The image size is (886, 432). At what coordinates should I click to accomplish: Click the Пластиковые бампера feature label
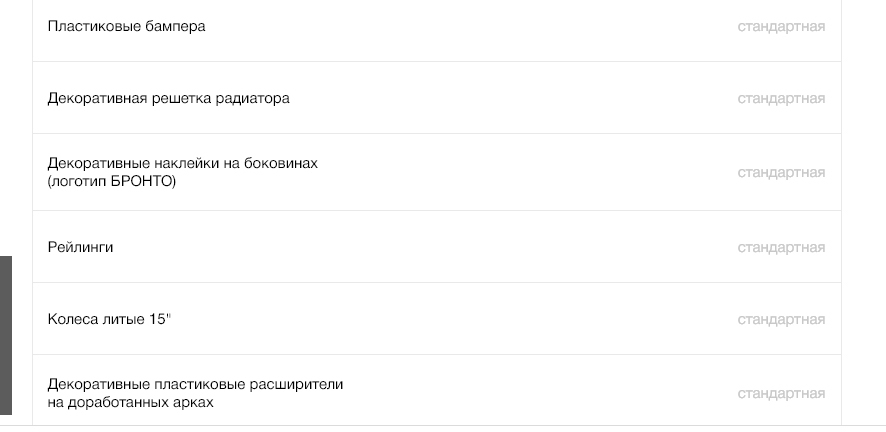pos(127,26)
